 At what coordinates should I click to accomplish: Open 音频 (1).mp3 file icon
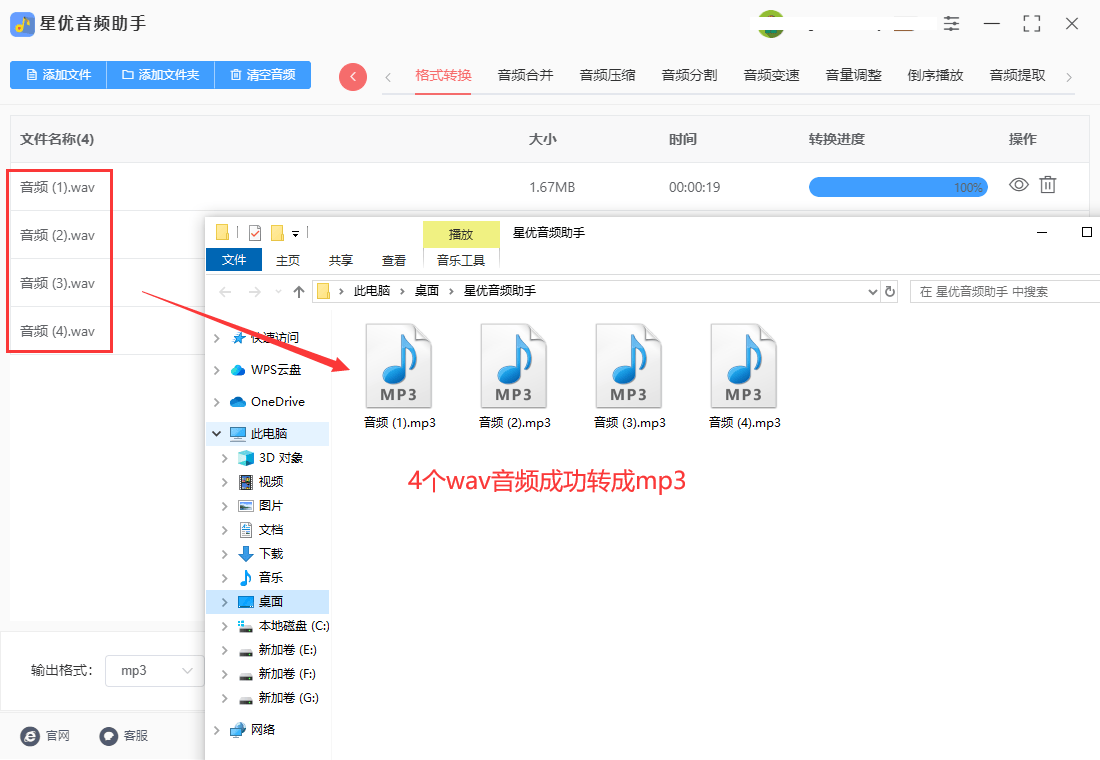[x=398, y=366]
